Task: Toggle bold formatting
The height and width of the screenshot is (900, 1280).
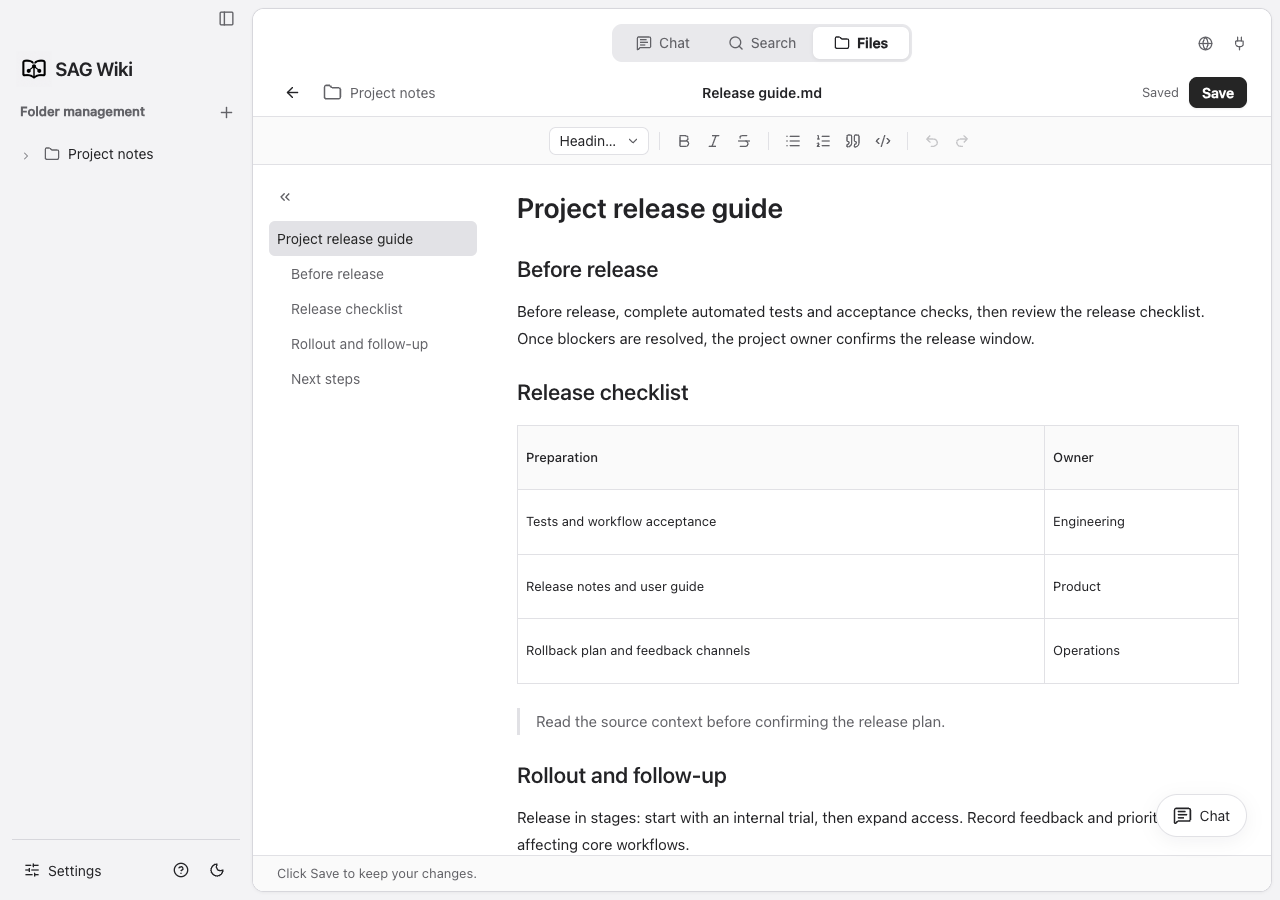Action: coord(684,141)
